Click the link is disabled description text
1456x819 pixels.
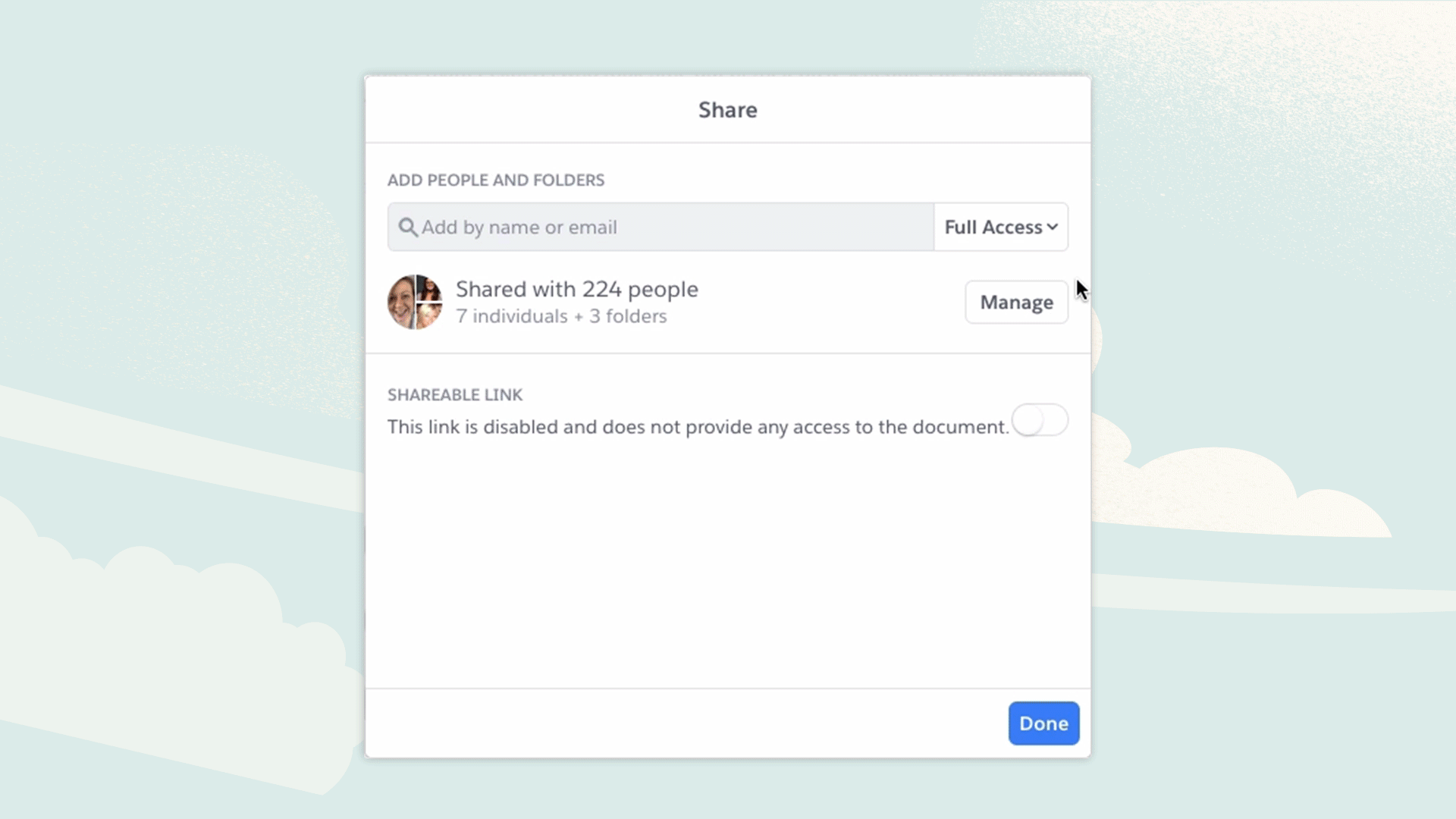tap(698, 427)
